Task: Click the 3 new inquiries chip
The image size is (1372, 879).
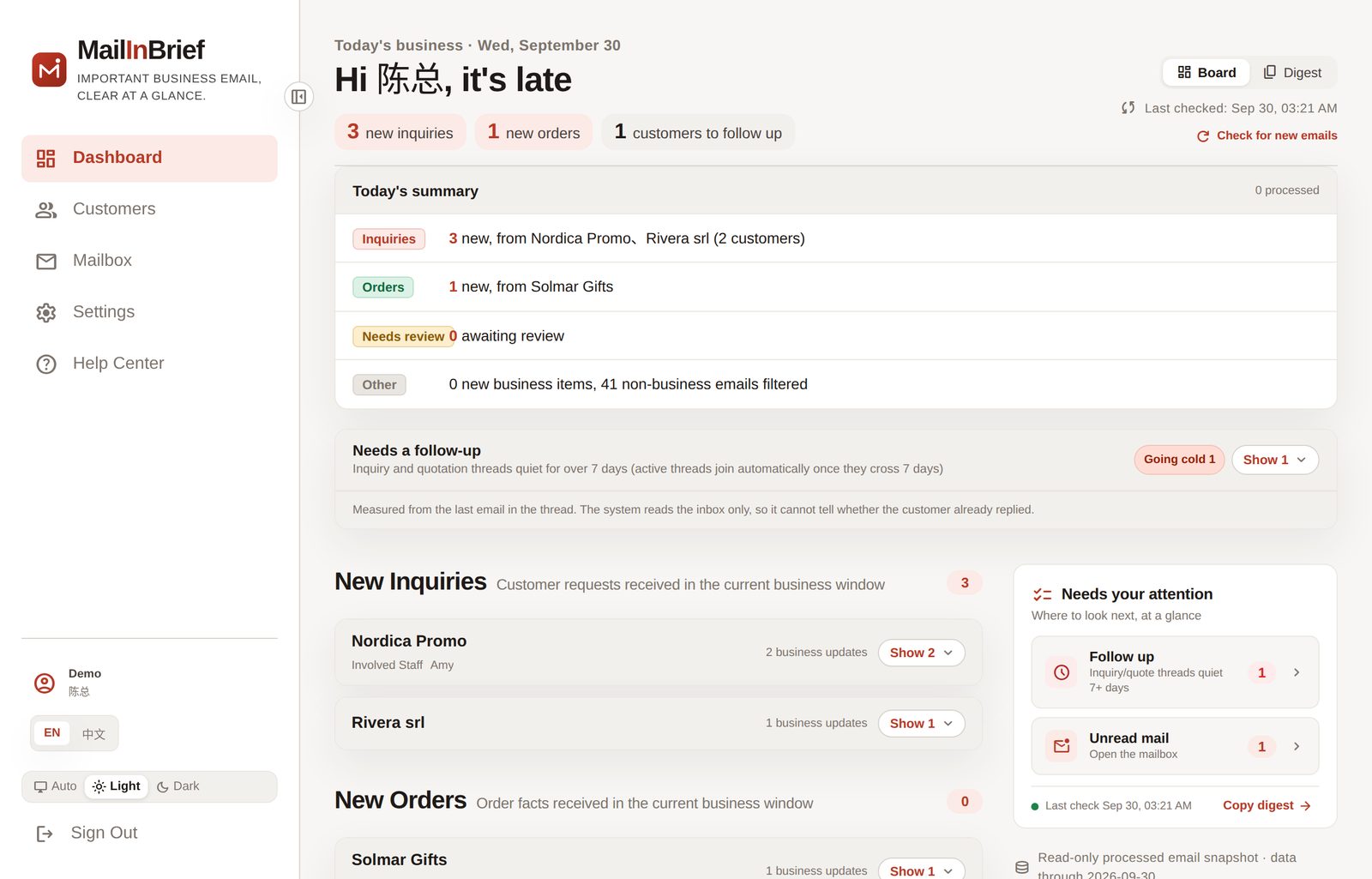Action: (x=400, y=132)
